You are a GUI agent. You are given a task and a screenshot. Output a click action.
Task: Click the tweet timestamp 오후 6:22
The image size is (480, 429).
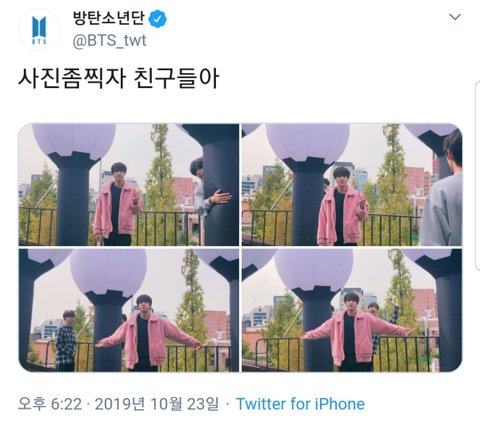click(x=50, y=404)
